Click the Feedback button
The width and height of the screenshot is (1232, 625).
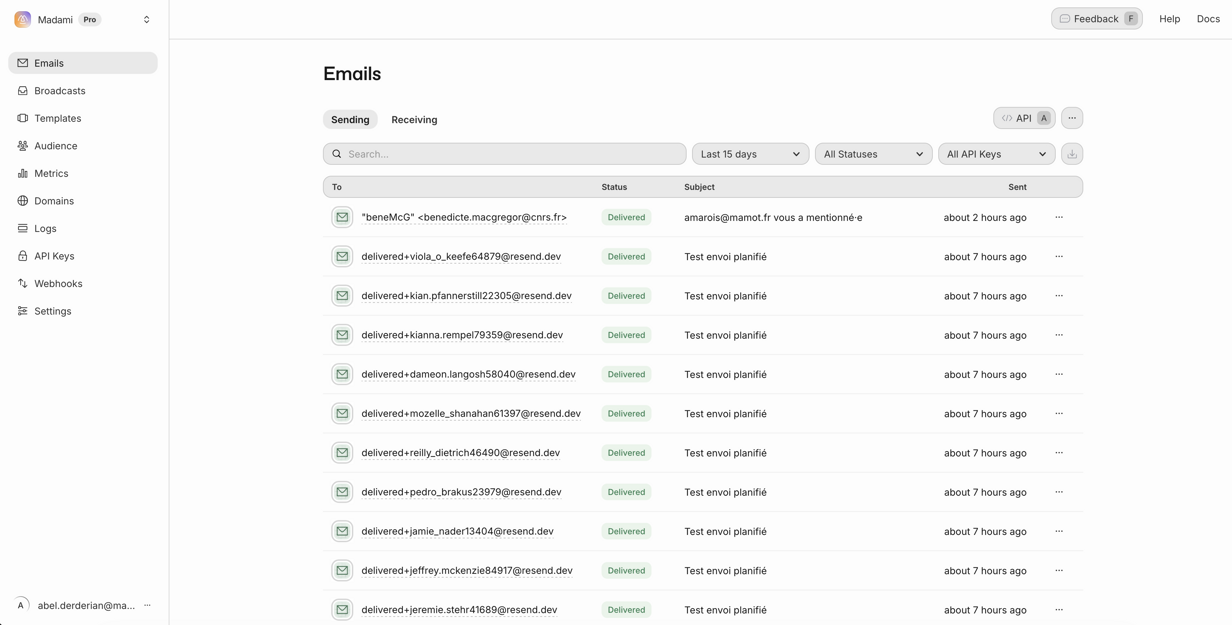click(1096, 19)
